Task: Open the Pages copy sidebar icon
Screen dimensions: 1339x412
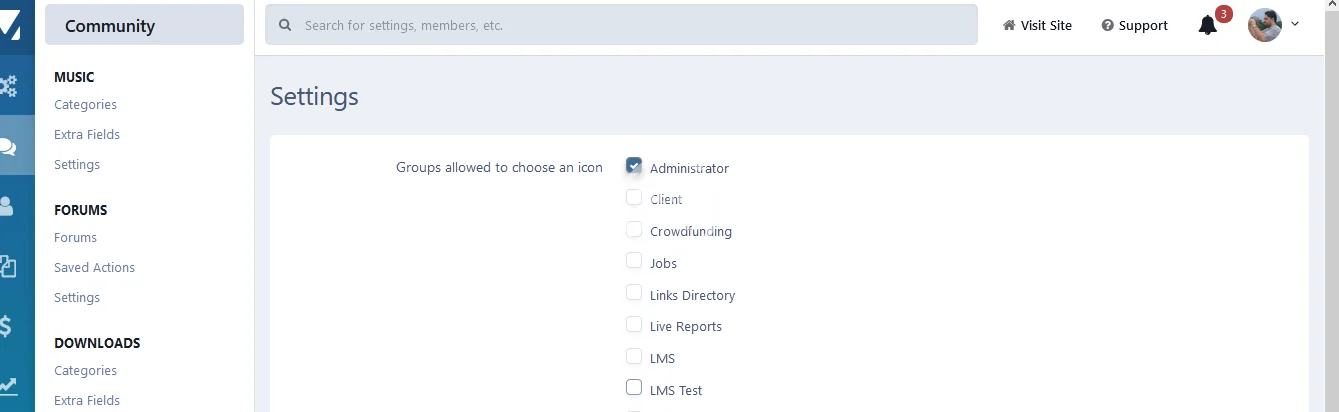Action: [8, 266]
